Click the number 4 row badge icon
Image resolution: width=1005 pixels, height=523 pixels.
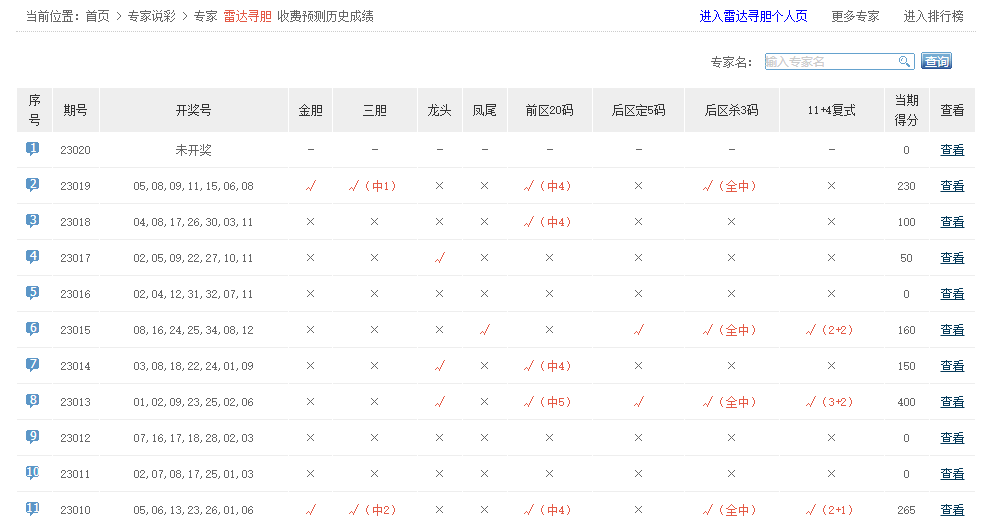point(33,257)
